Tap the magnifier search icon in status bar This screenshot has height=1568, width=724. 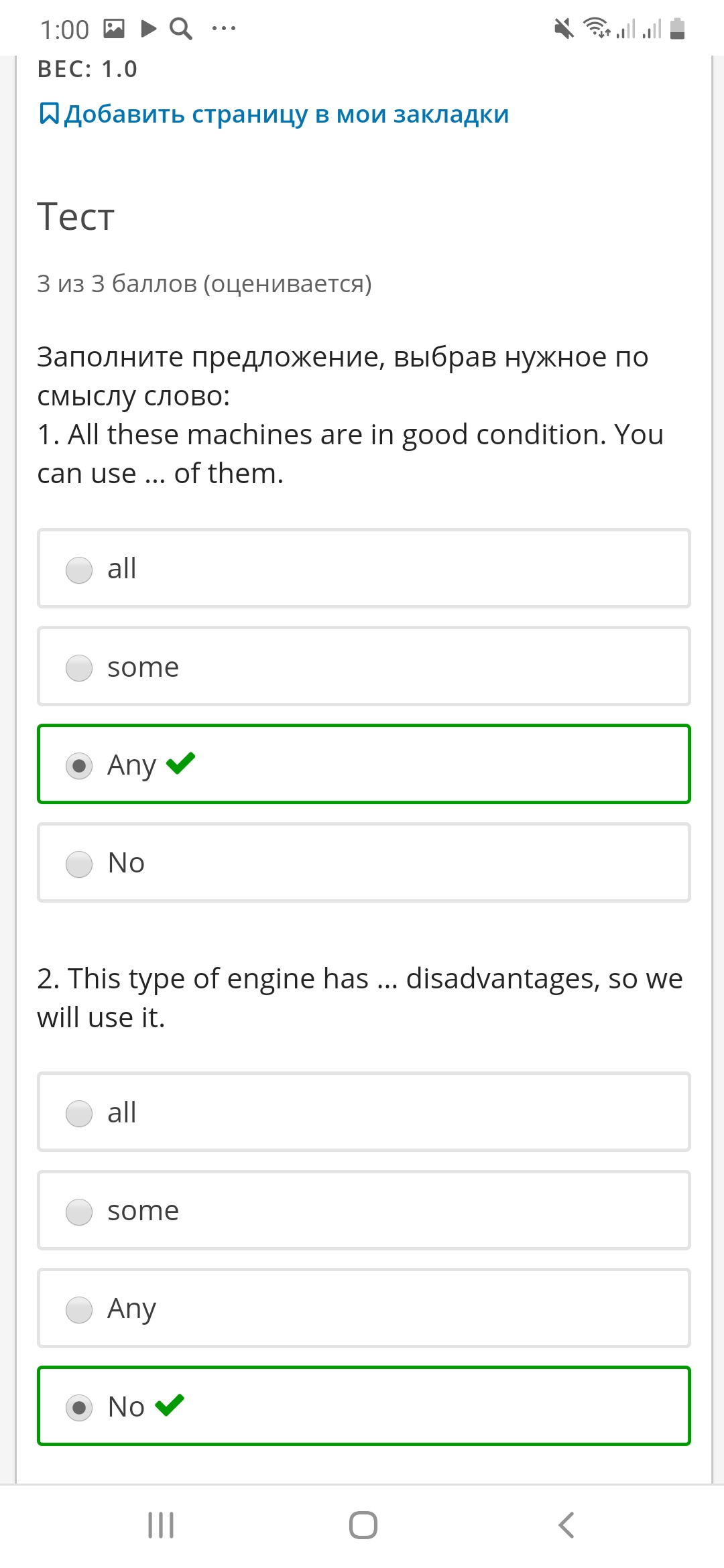[181, 29]
